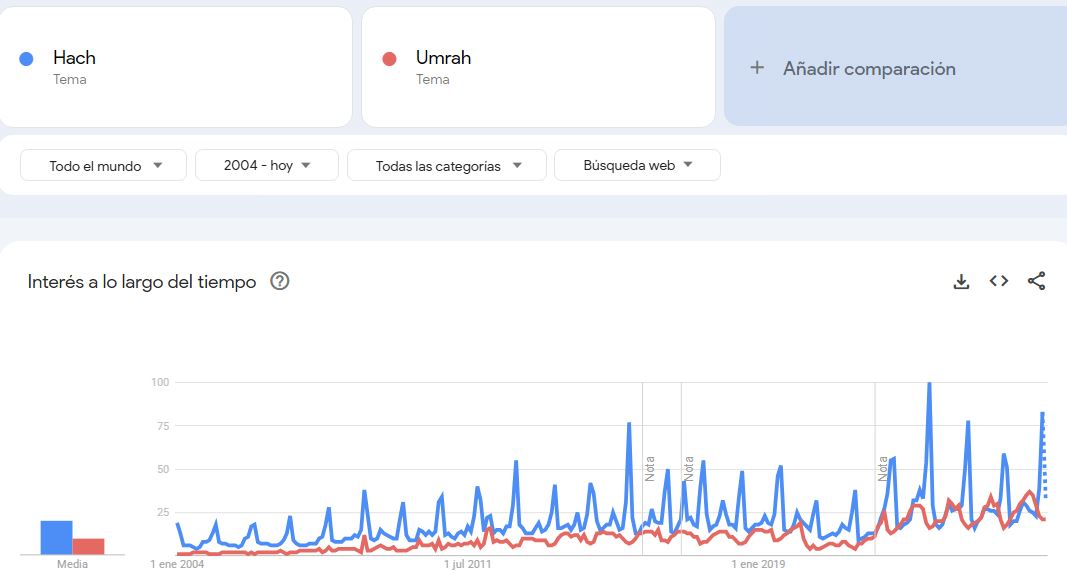The image size is (1067, 571).
Task: Click the red Media average bar
Action: (x=88, y=546)
